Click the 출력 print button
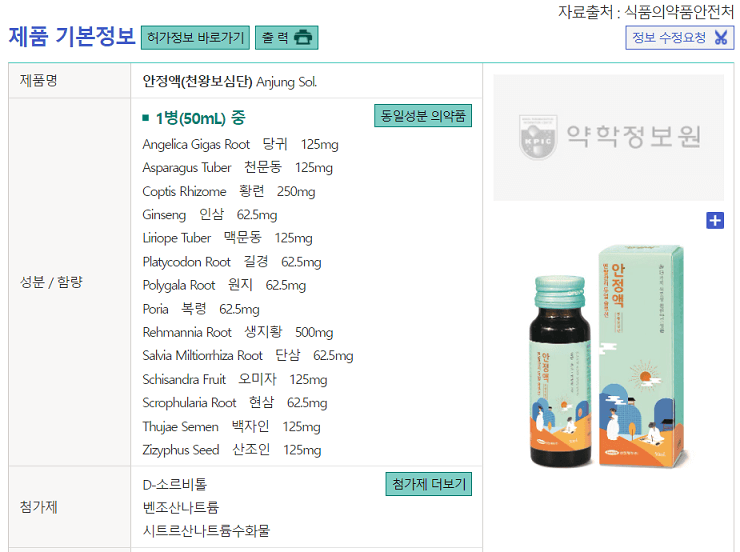Screen dimensions: 740x552 coord(286,37)
